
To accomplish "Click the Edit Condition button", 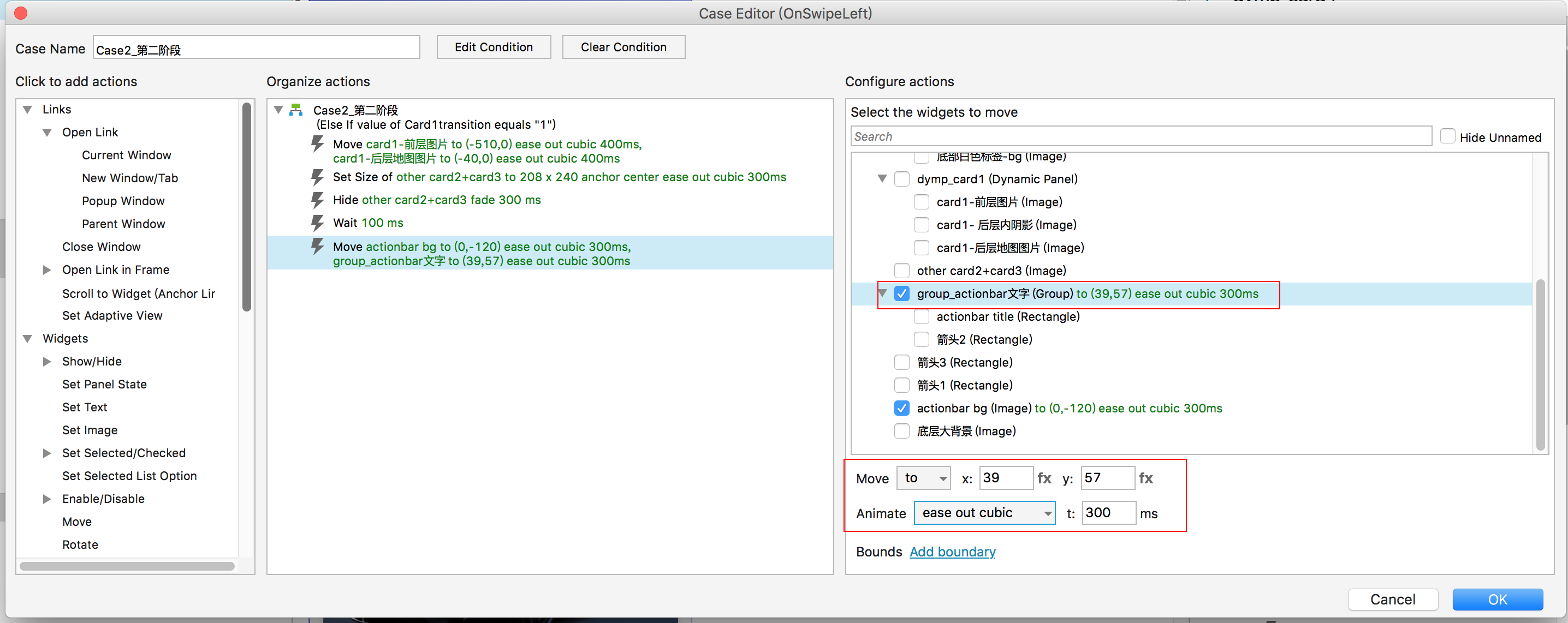I will click(x=493, y=47).
